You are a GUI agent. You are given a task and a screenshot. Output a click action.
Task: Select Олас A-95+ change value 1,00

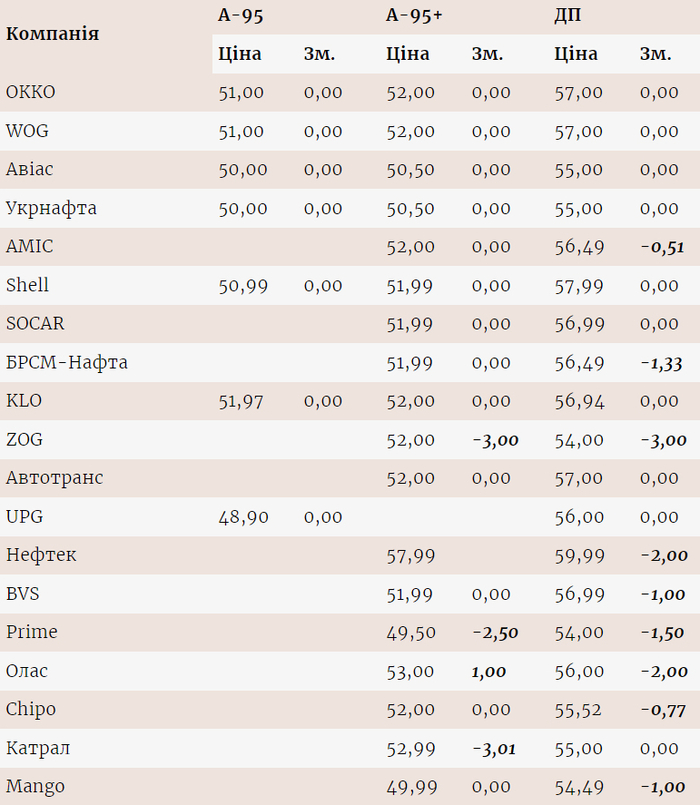489,672
